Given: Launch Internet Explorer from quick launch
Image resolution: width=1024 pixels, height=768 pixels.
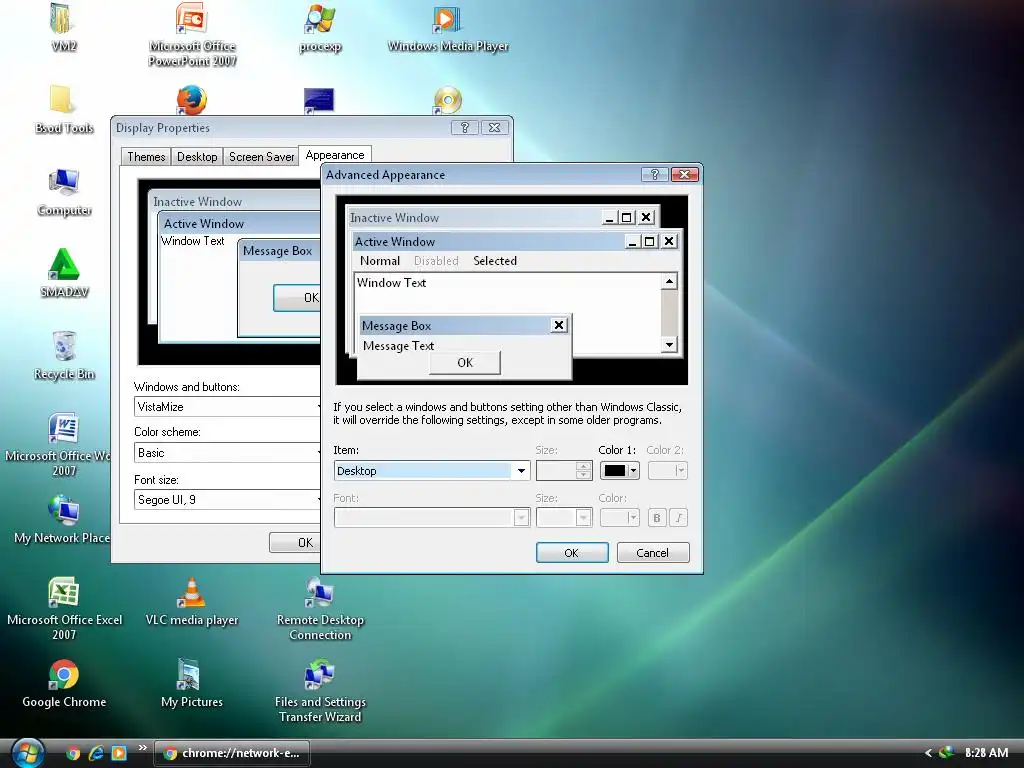Looking at the screenshot, I should 96,753.
